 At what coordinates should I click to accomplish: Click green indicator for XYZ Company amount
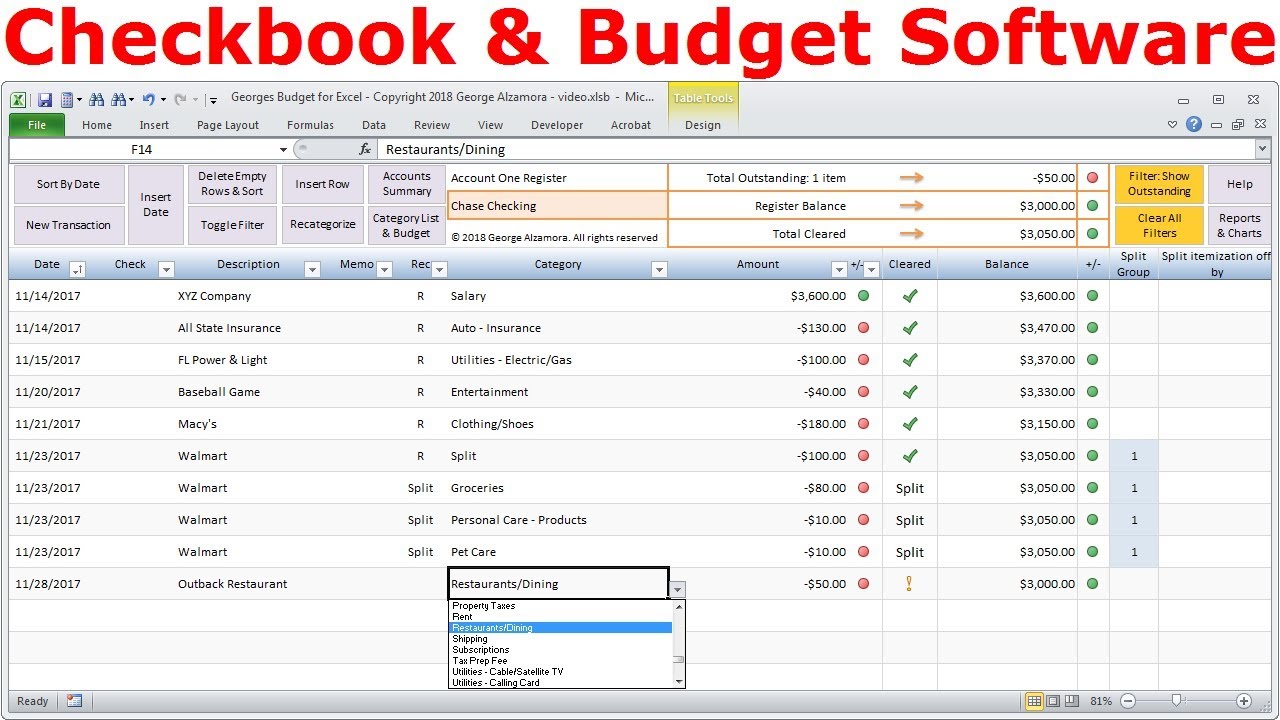863,296
